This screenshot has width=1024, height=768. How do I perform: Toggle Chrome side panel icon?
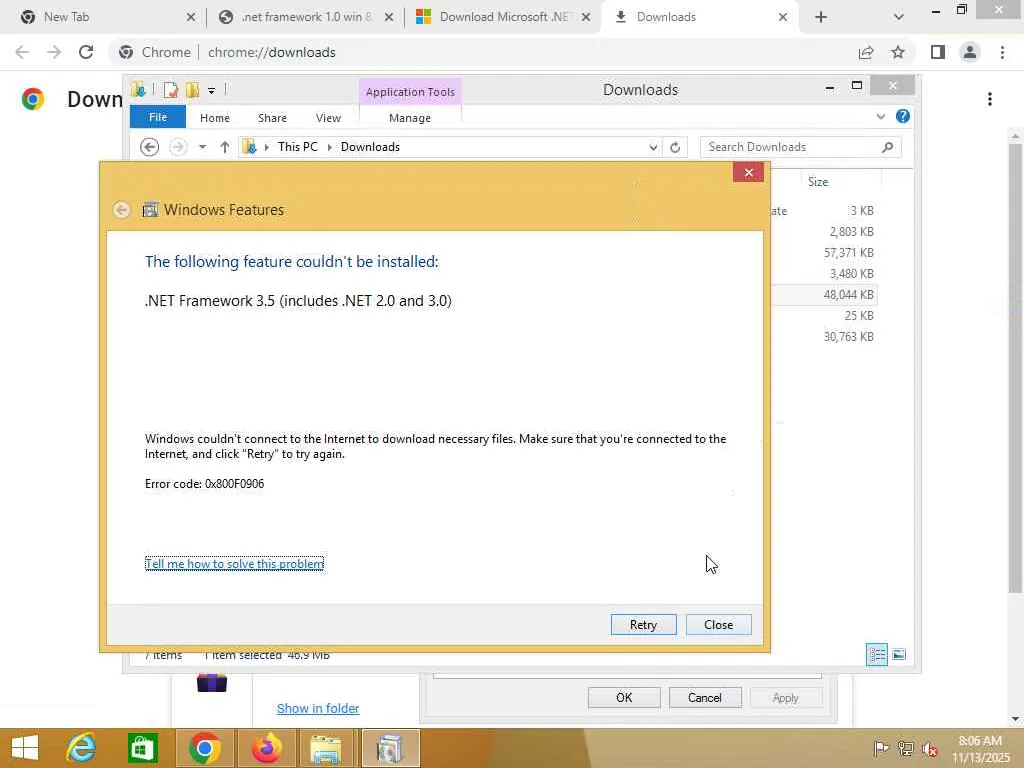938,52
